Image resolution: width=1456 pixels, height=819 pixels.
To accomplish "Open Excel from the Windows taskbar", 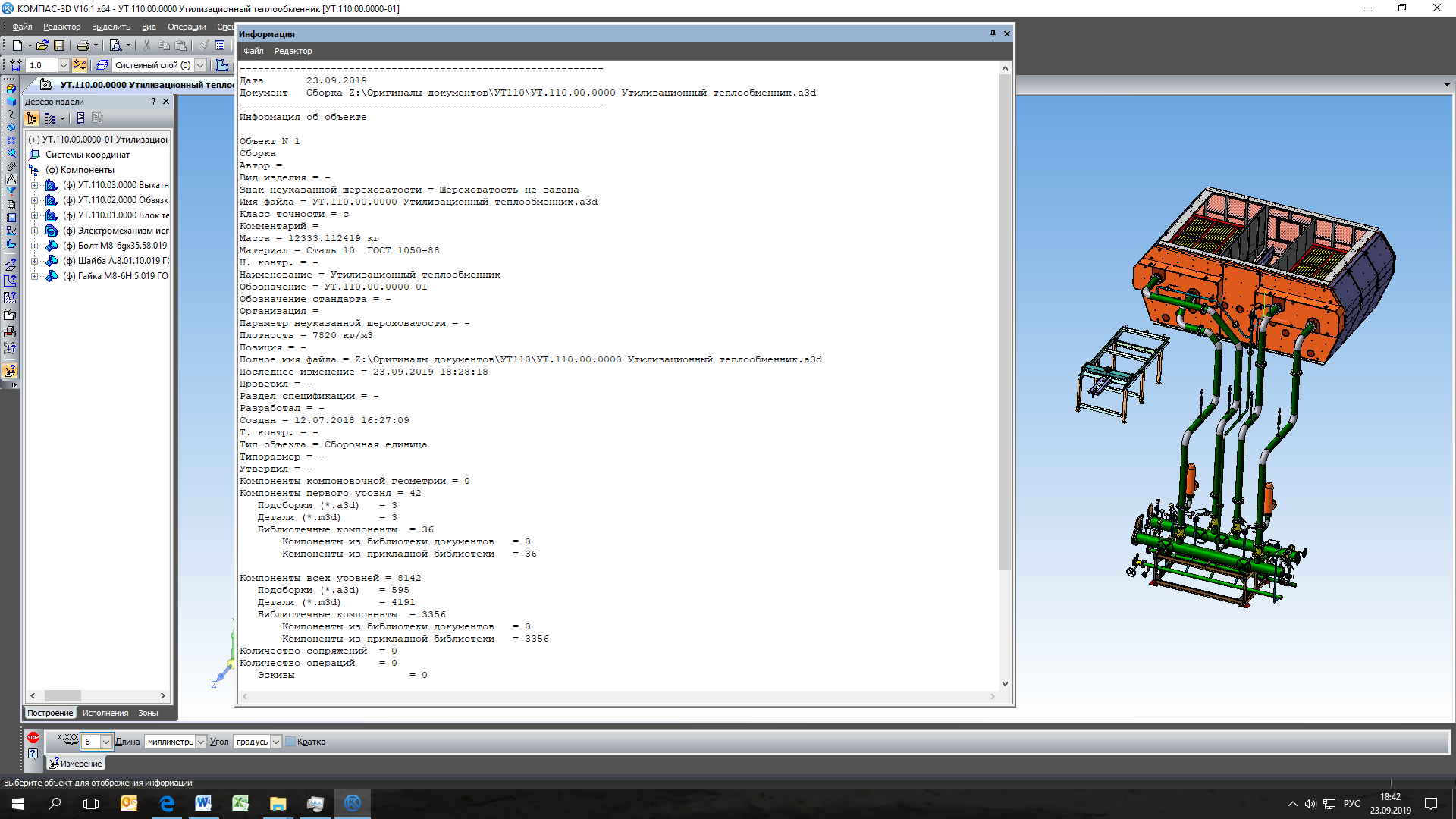I will coord(240,803).
